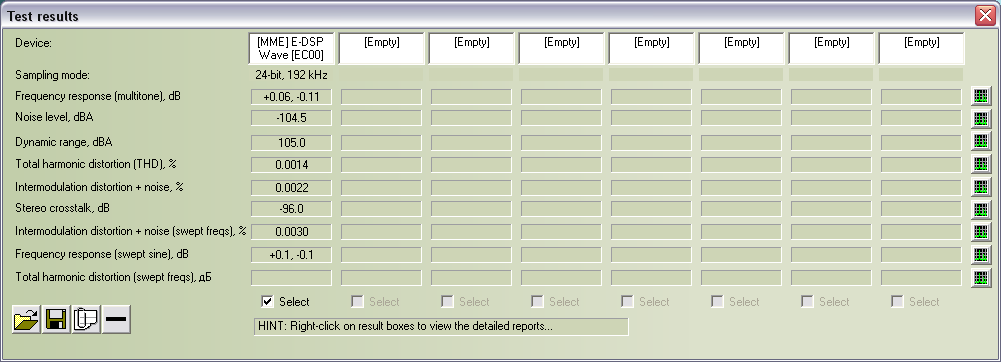Open graph icon for swept sine response
This screenshot has width=1001, height=362.
pyautogui.click(x=981, y=255)
